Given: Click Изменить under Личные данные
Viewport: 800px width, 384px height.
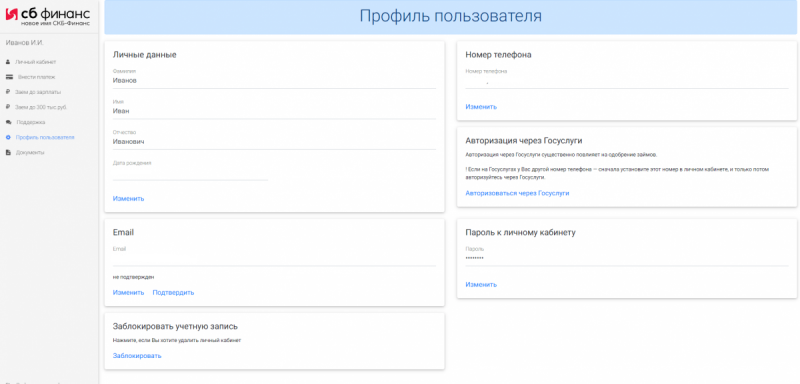Looking at the screenshot, I should point(128,198).
